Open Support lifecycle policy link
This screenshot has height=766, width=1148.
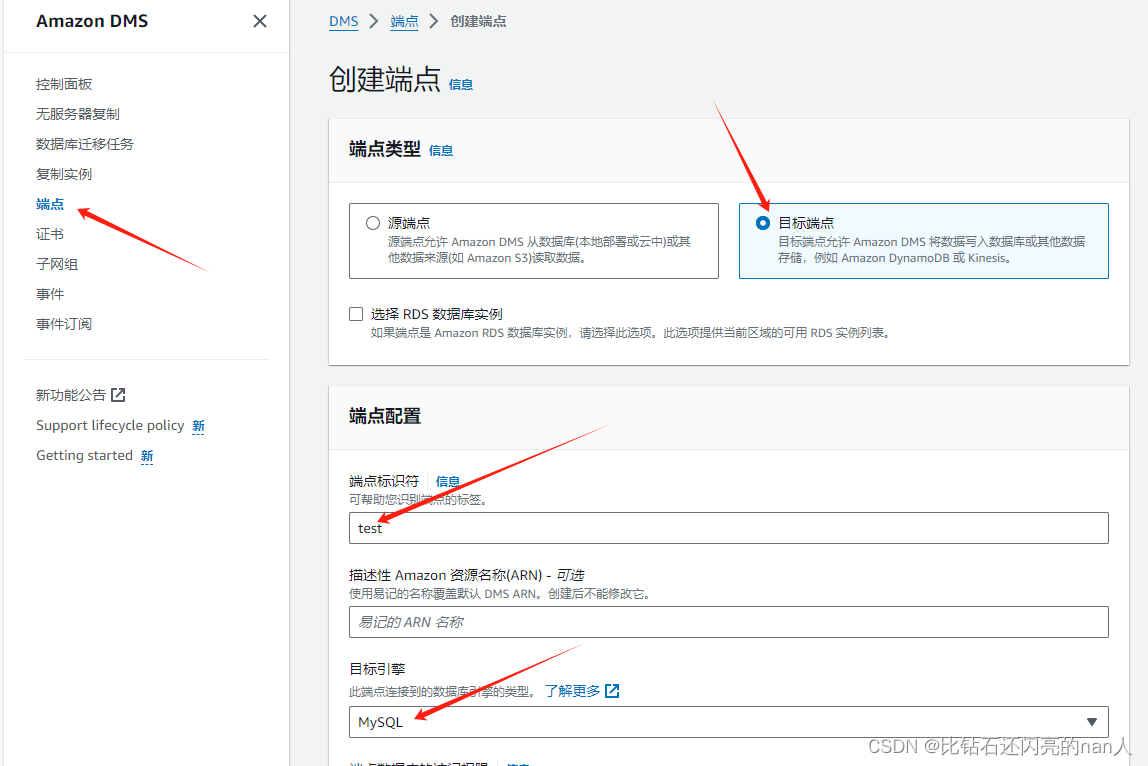(110, 425)
